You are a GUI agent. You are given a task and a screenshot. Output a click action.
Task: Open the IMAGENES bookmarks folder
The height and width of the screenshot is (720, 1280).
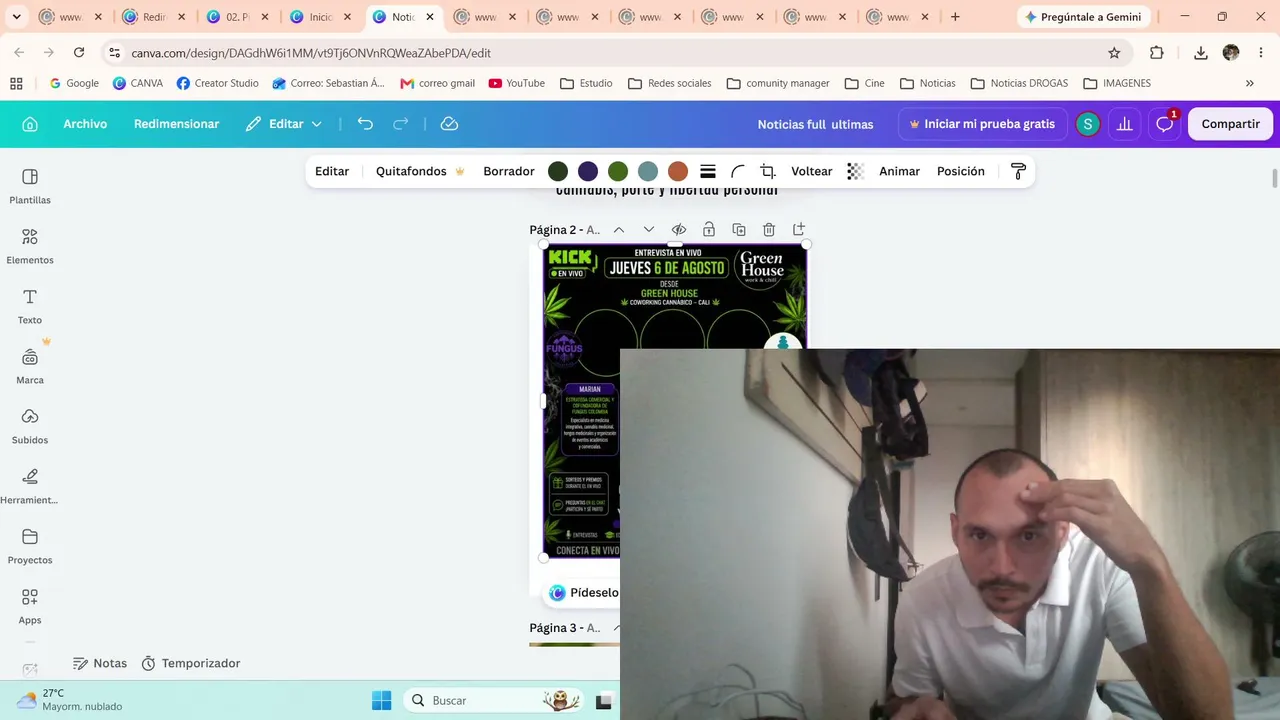coord(1117,83)
